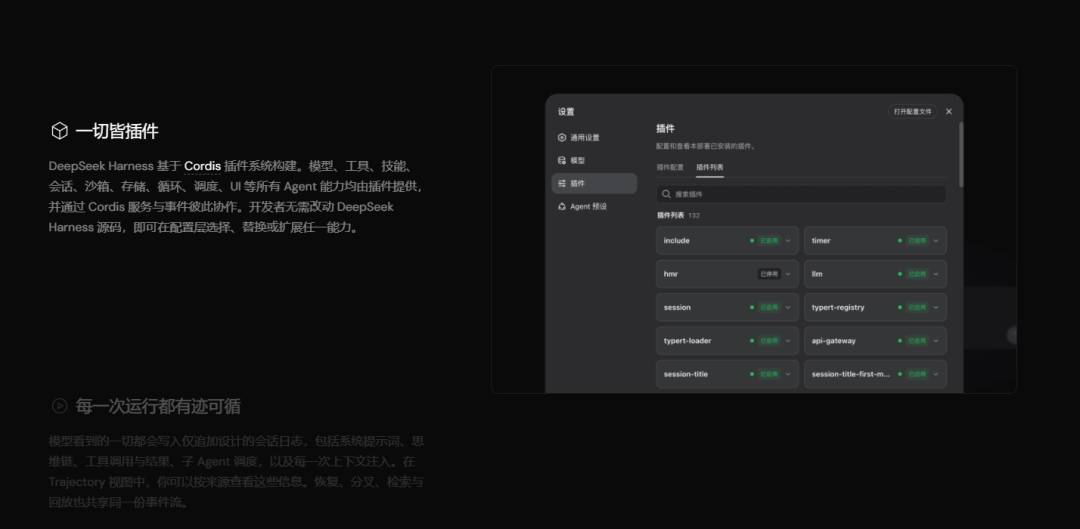Expand the typert-loader plugin chevron
This screenshot has height=529, width=1080.
(x=788, y=341)
